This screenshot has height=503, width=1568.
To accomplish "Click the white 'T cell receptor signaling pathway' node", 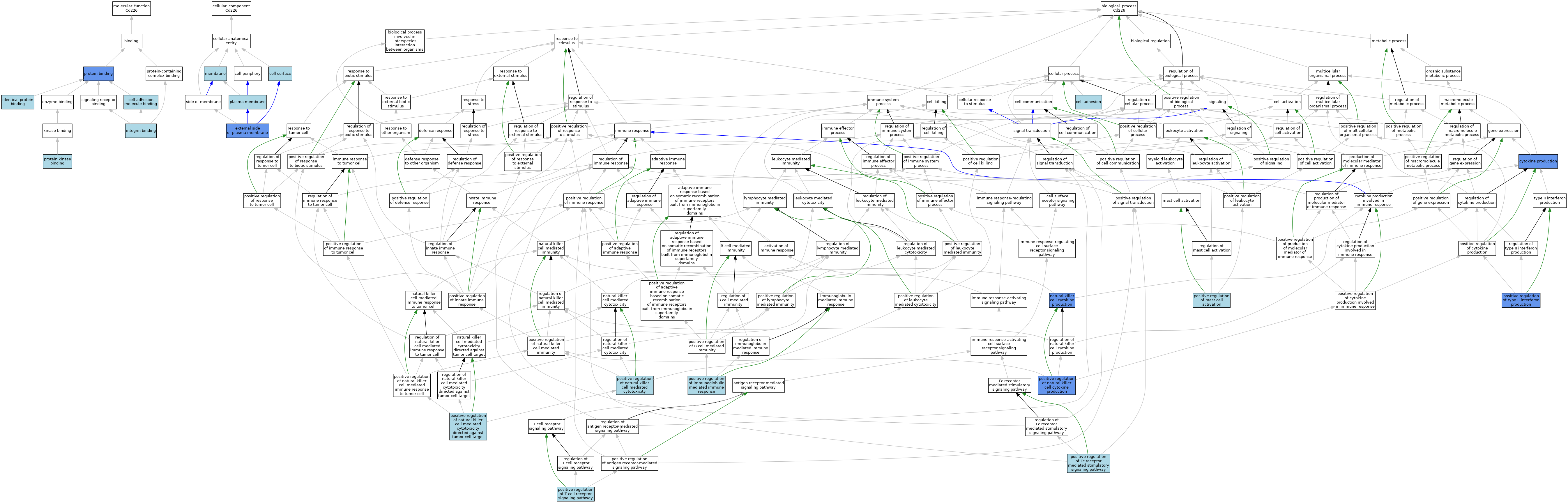I will 547,426.
